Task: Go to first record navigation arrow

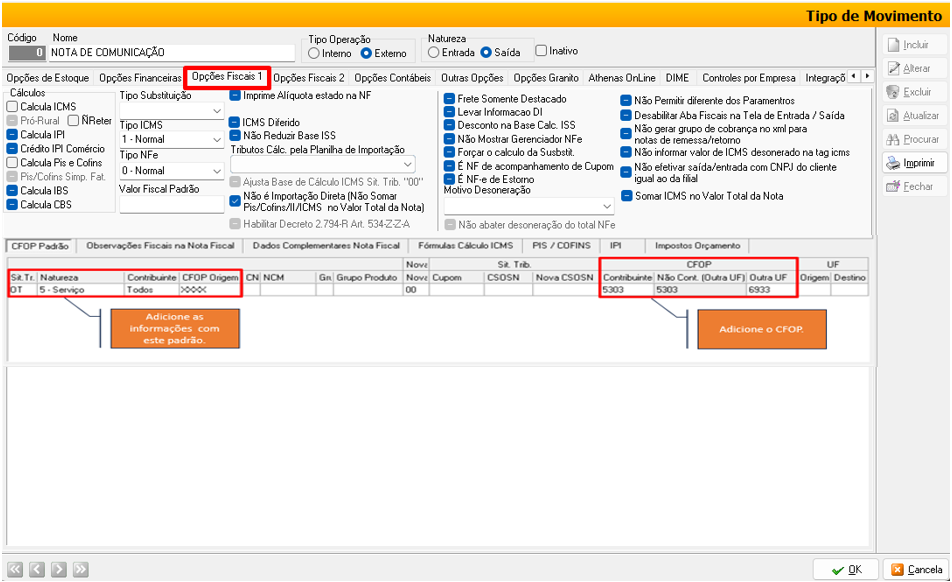Action: coord(15,569)
